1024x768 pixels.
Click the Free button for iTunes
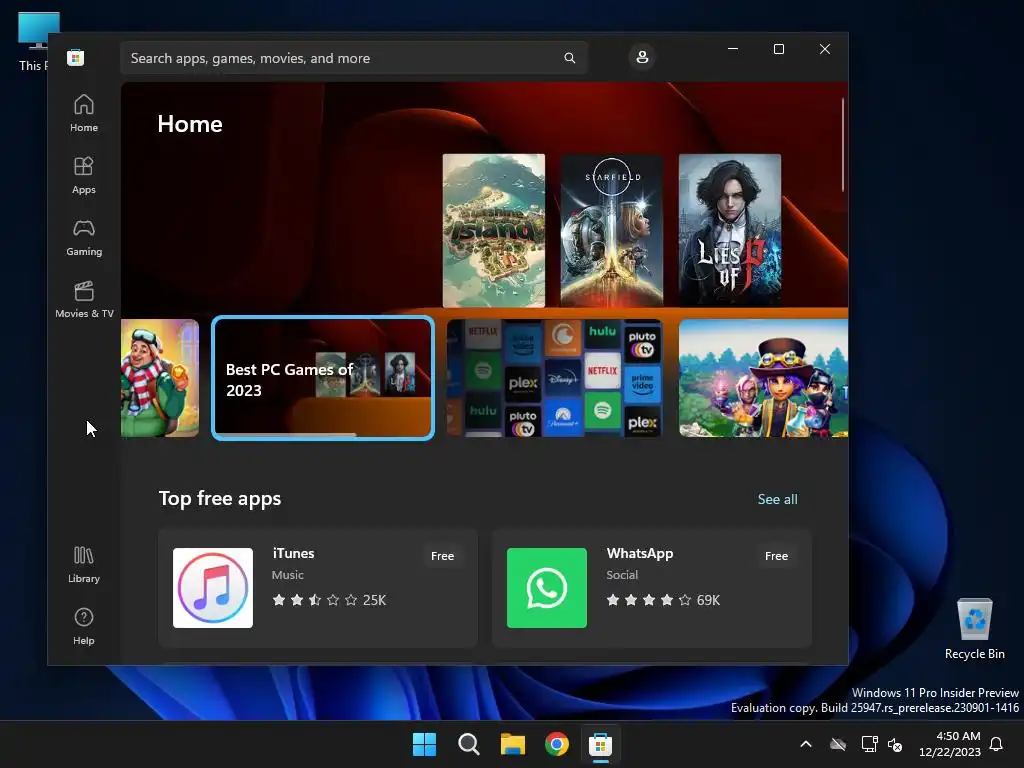(x=442, y=556)
